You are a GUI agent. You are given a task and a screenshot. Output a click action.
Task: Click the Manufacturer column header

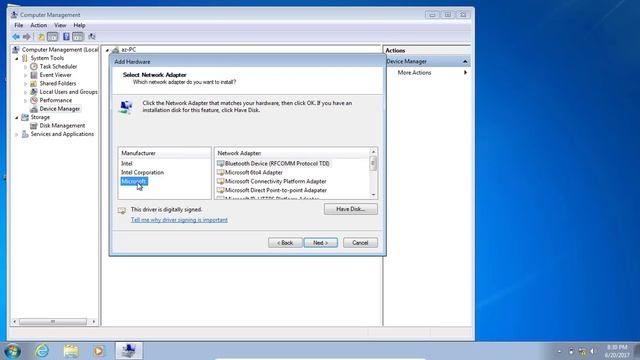point(164,153)
